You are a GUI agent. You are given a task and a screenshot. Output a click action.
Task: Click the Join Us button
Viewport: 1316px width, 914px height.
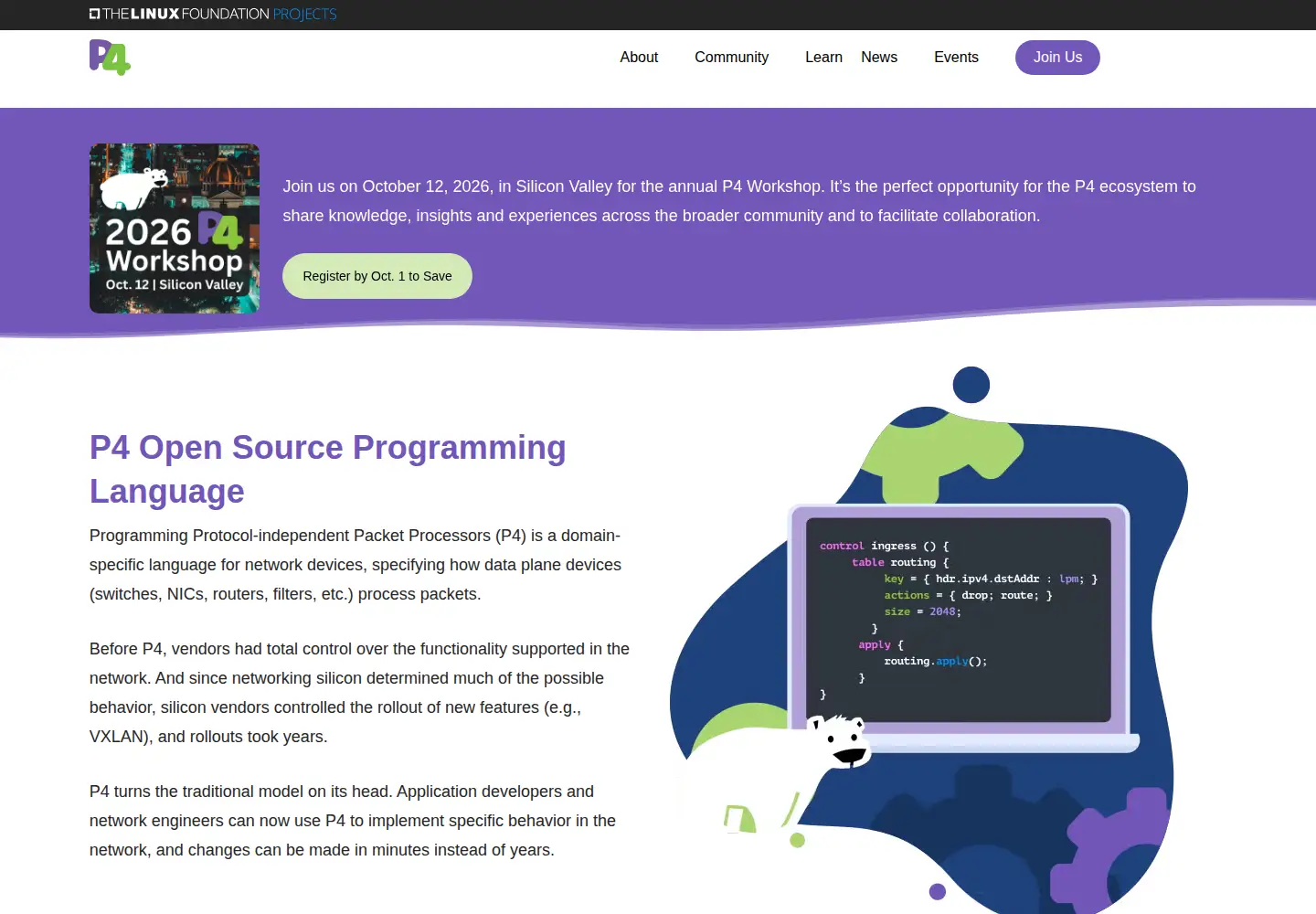1057,58
